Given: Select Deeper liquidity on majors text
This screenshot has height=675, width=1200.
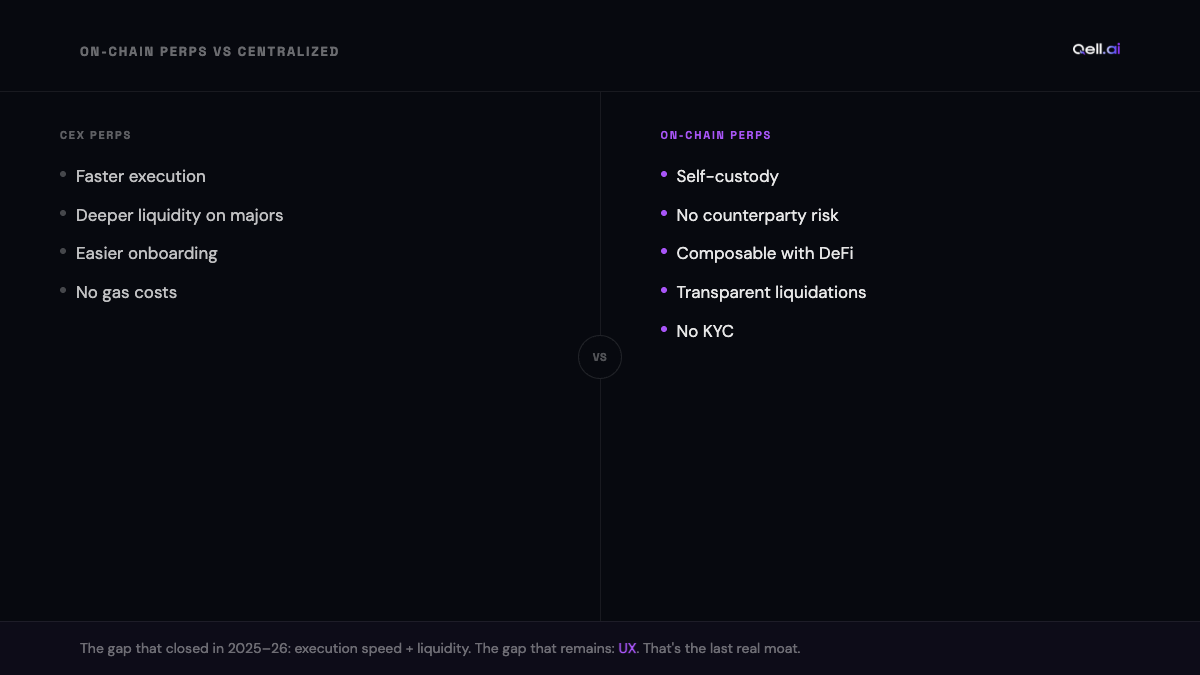Looking at the screenshot, I should pos(179,215).
